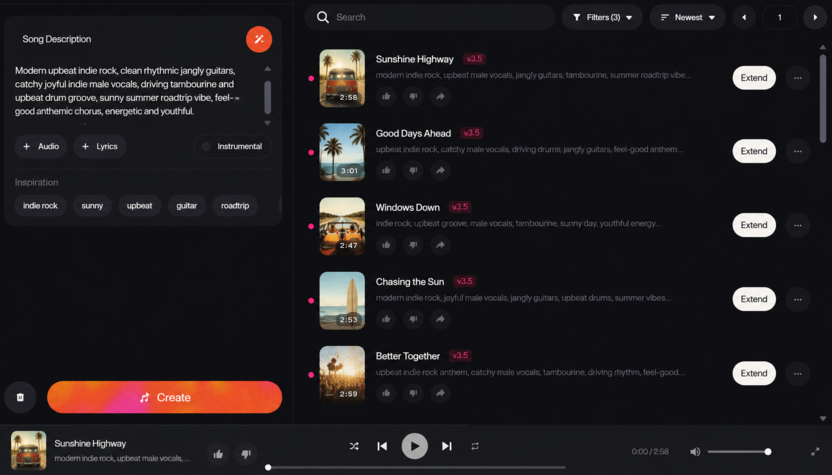Open the Newest sort dropdown
The height and width of the screenshot is (475, 832).
point(688,18)
